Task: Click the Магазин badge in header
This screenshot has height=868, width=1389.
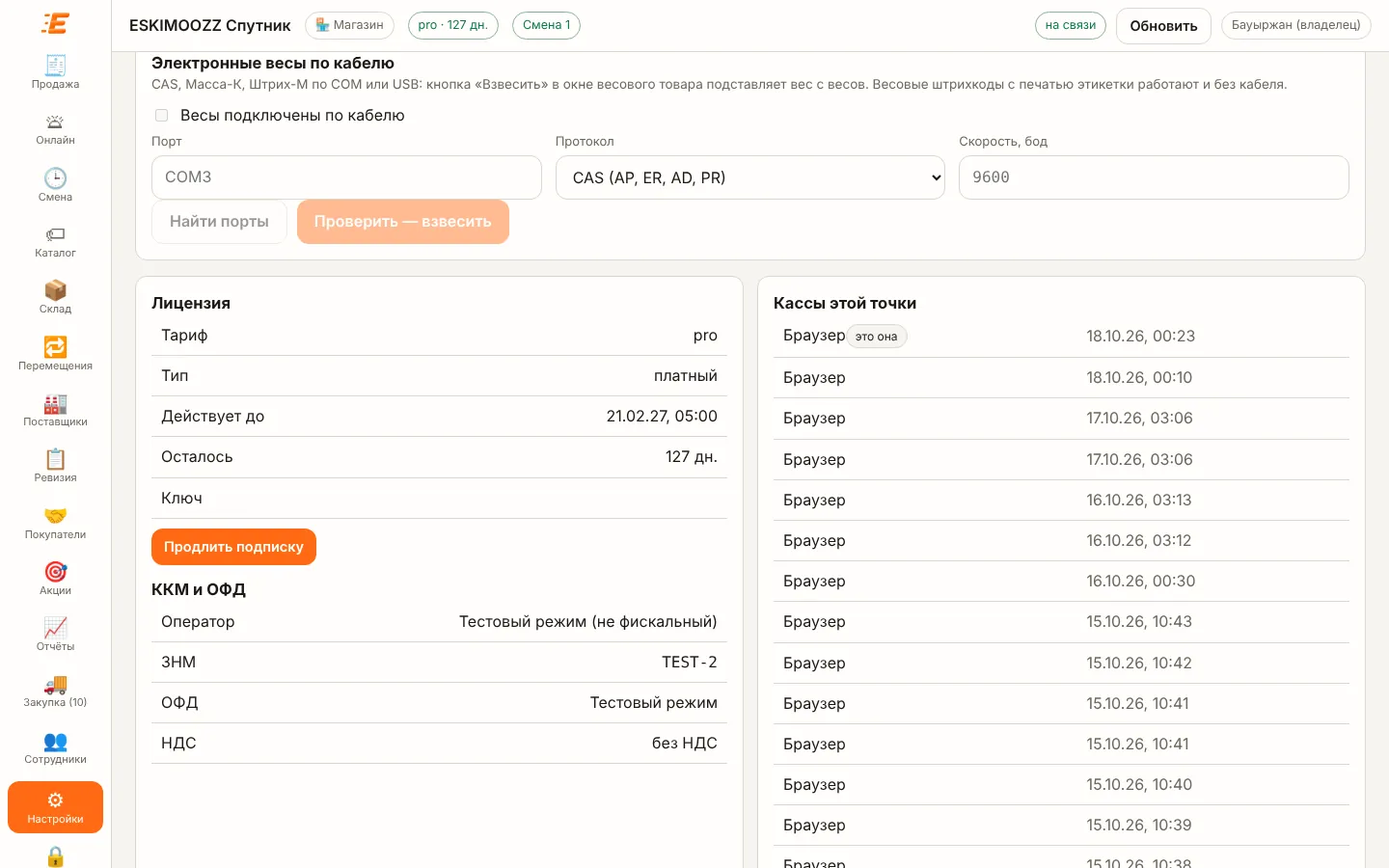Action: 349,25
